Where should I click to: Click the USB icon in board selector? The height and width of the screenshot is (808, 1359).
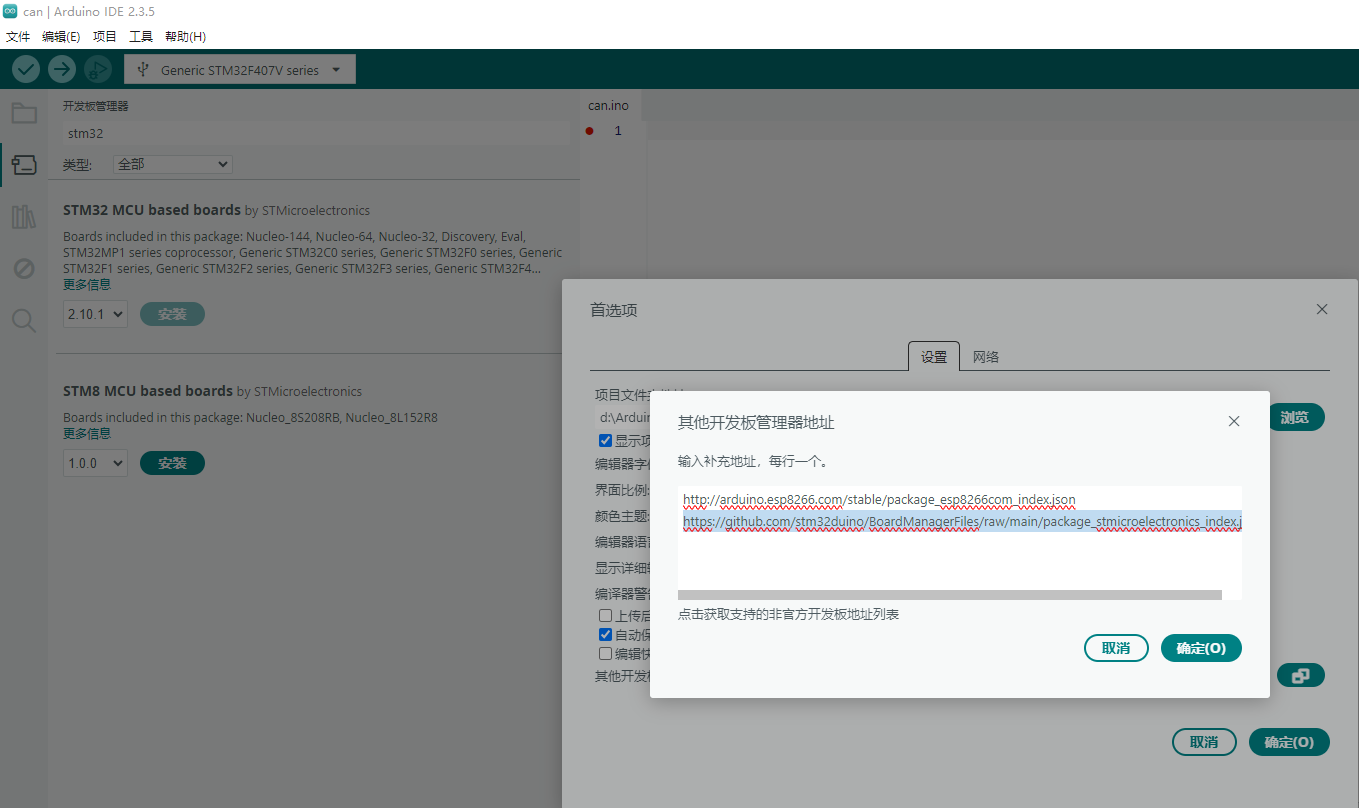pyautogui.click(x=144, y=70)
